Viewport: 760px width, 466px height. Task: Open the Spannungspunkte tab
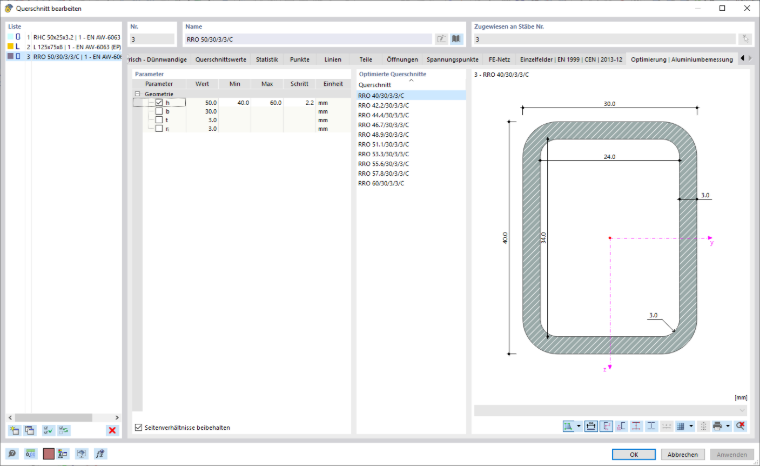(x=452, y=59)
